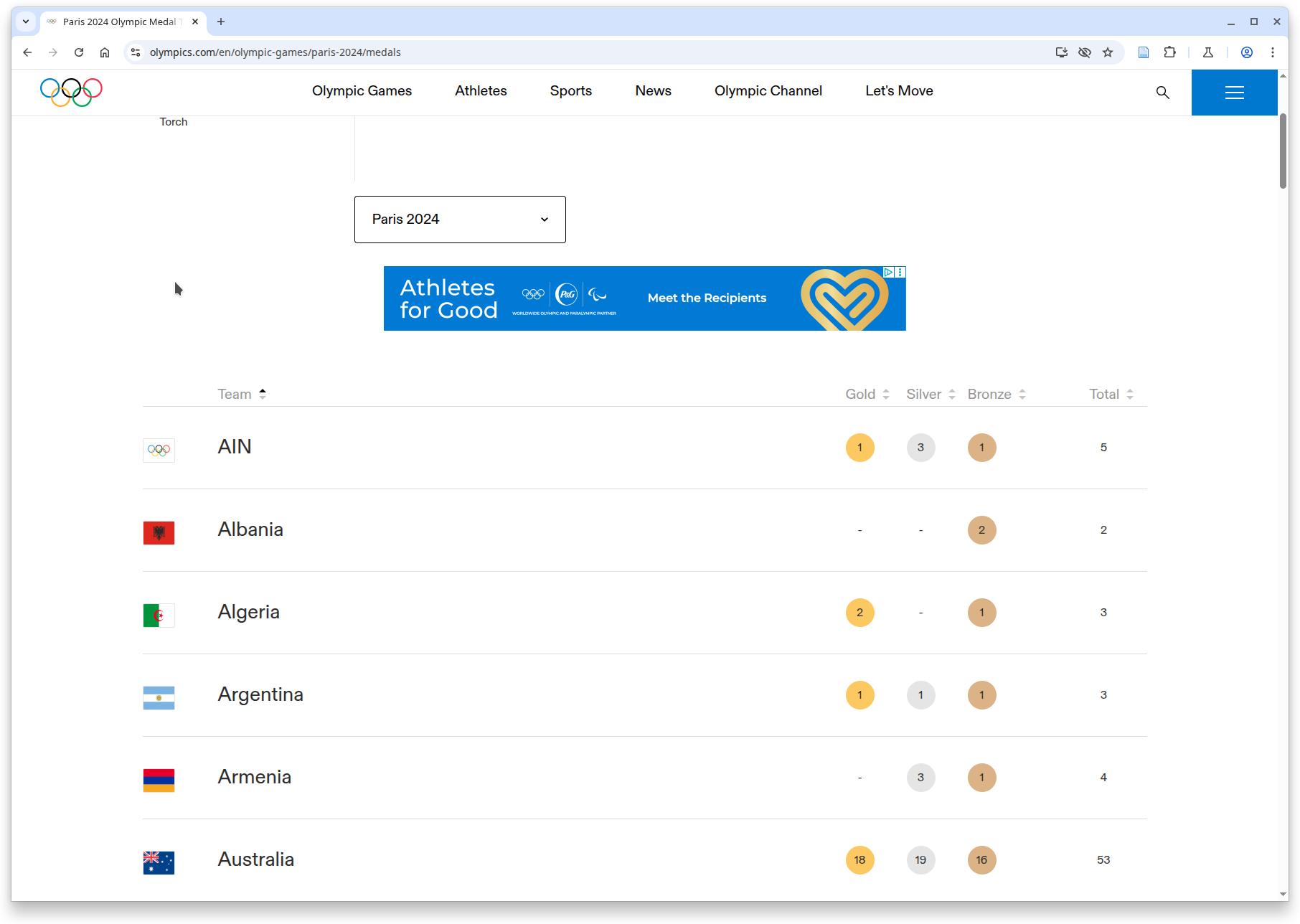Open the Armenia team name
This screenshot has height=924, width=1300.
(254, 776)
